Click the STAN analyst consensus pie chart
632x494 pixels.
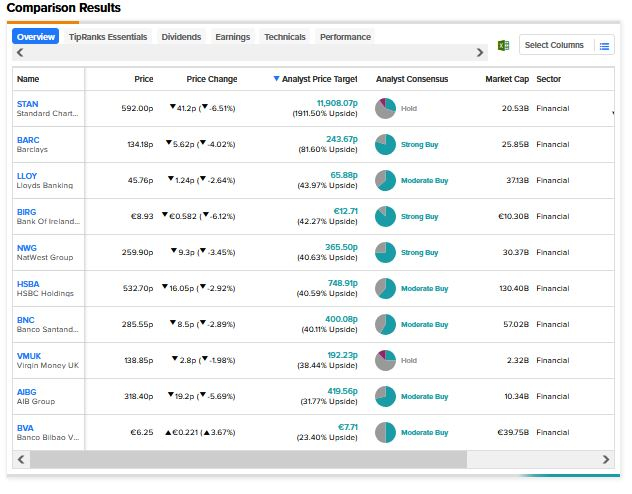pyautogui.click(x=385, y=108)
